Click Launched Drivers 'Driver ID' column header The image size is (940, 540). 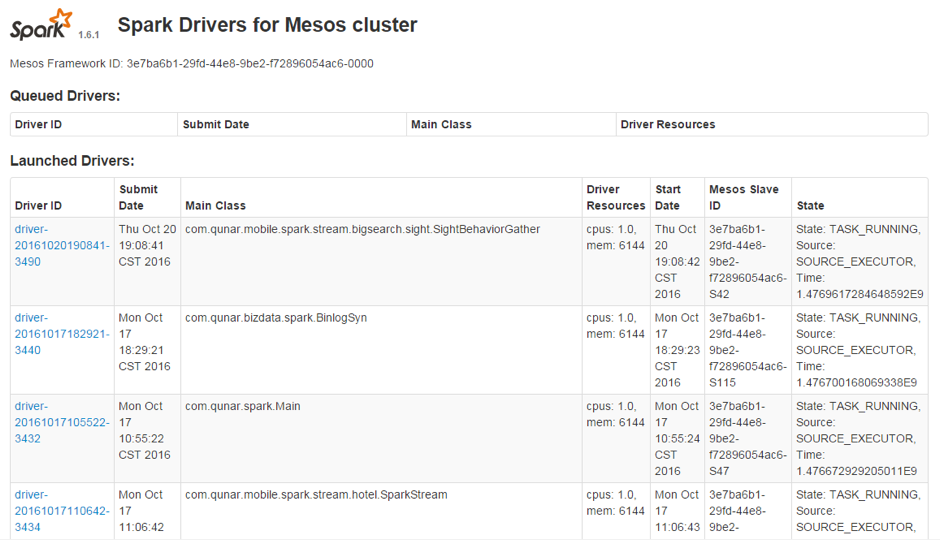pos(38,206)
